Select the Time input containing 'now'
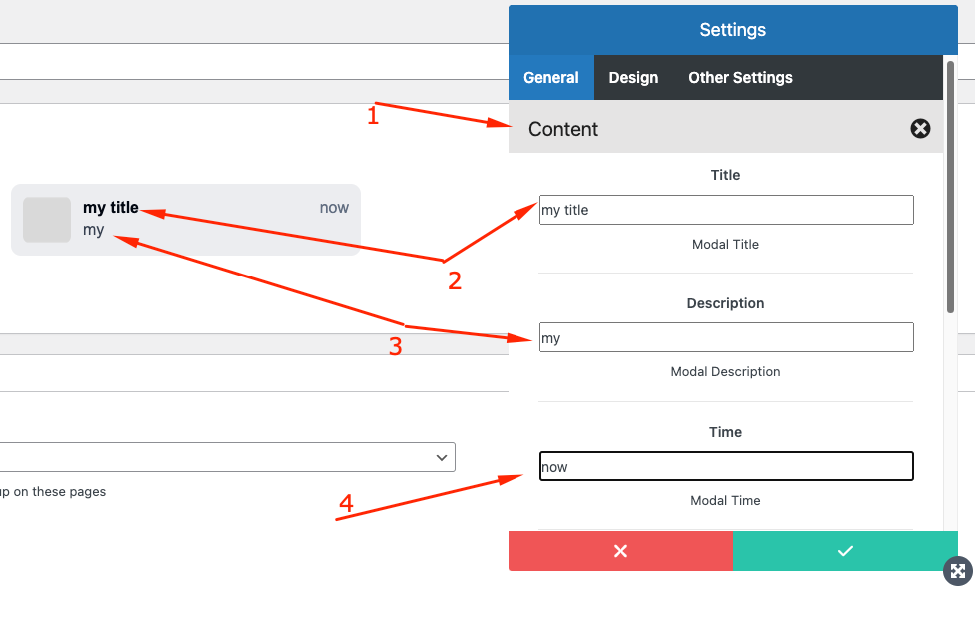 pos(726,467)
